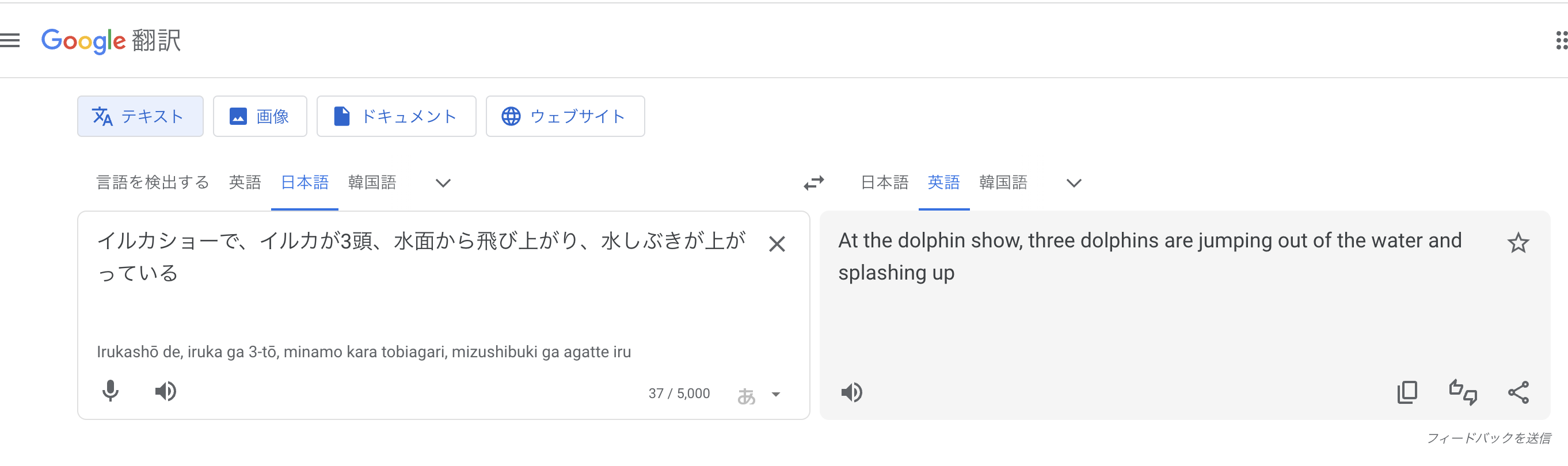1568x466 pixels.
Task: Save translation with the star icon
Action: (x=1518, y=243)
